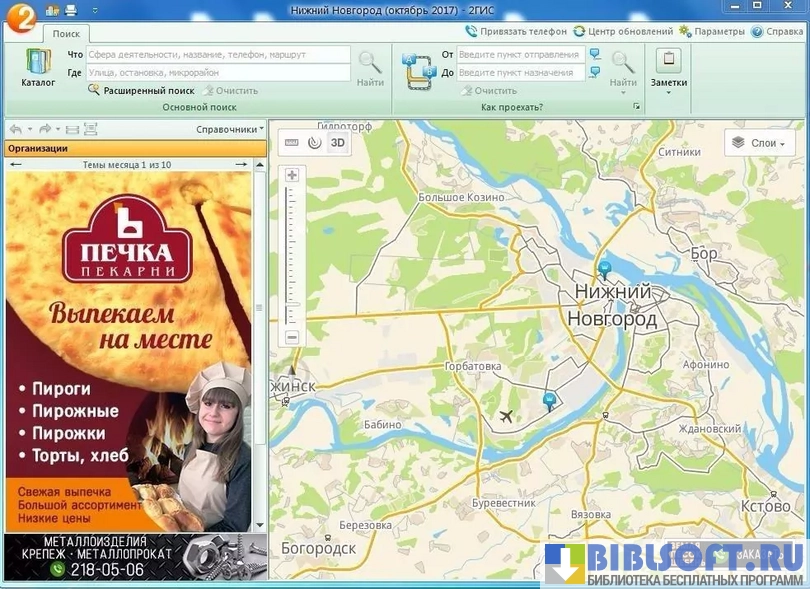This screenshot has height=589, width=810.
Task: Expand the Слои layers dropdown
Action: (759, 143)
